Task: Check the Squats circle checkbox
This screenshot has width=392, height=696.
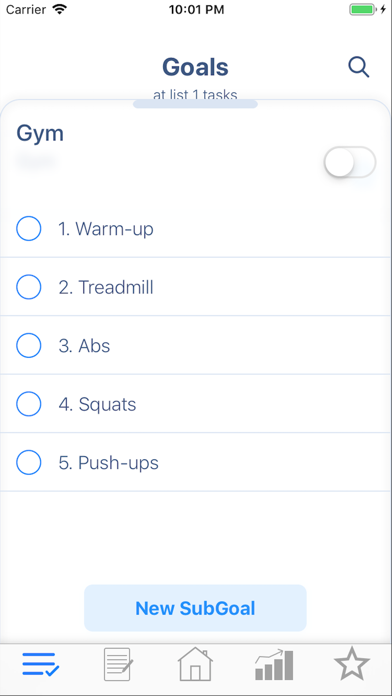Action: point(29,404)
